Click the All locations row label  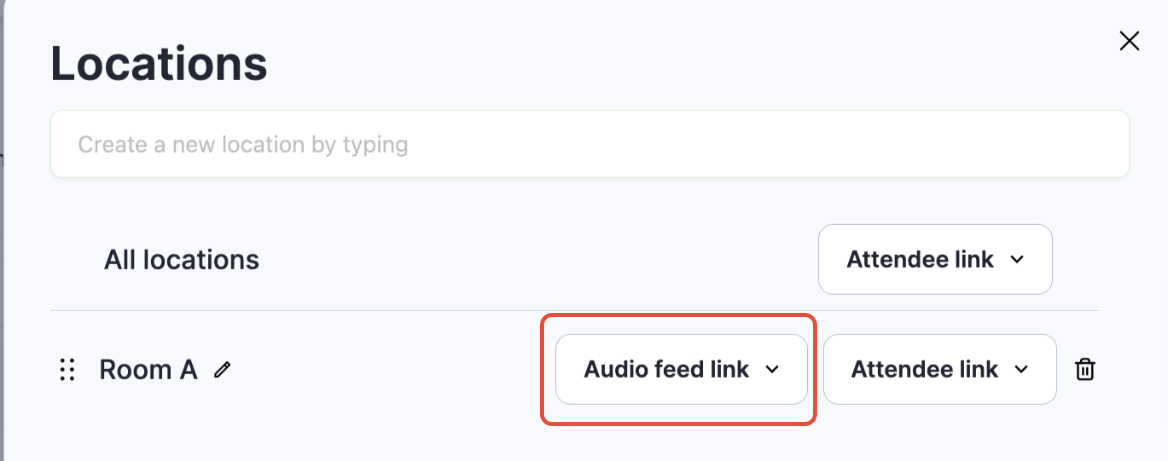[181, 260]
